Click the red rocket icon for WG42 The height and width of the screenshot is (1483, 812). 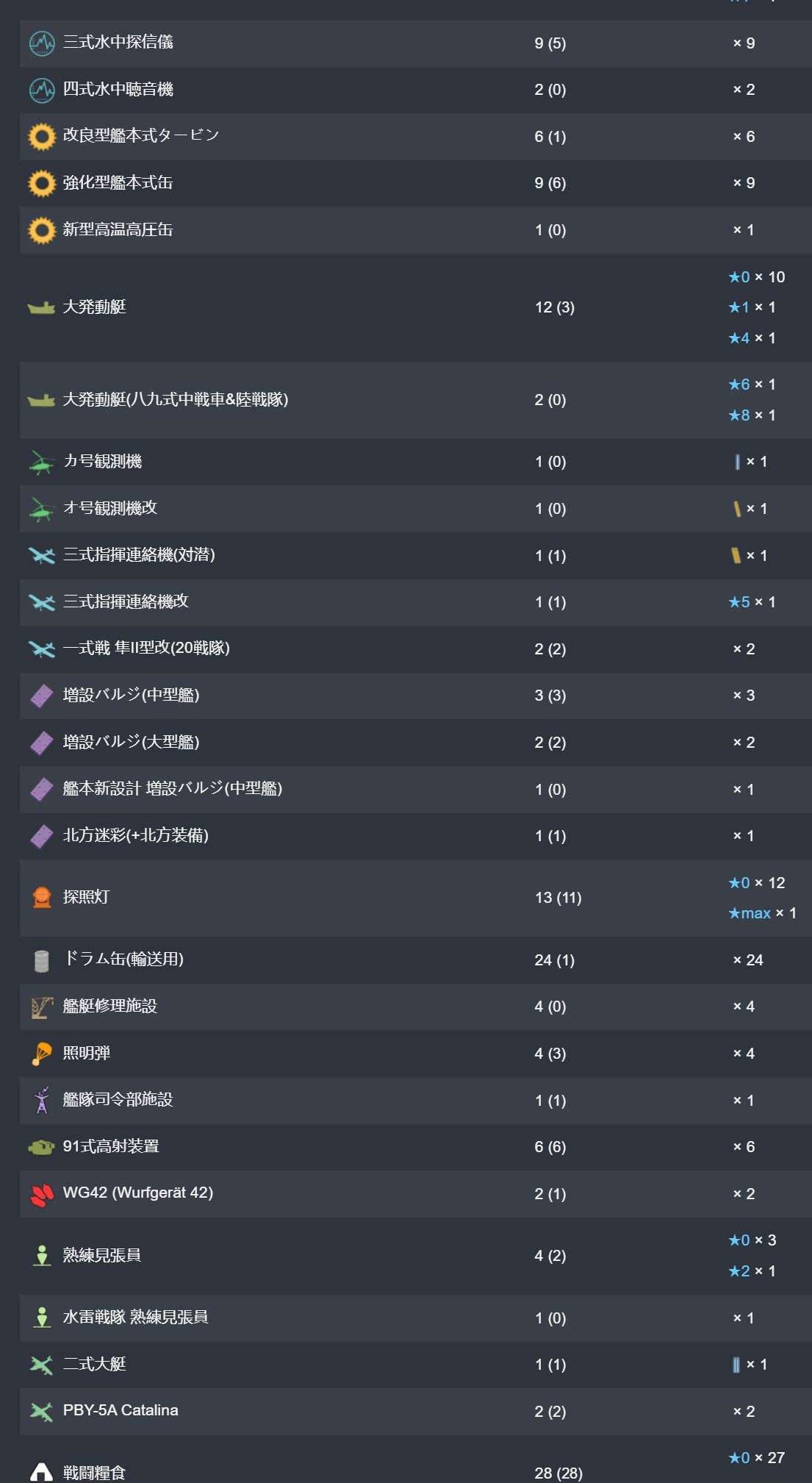[42, 1195]
